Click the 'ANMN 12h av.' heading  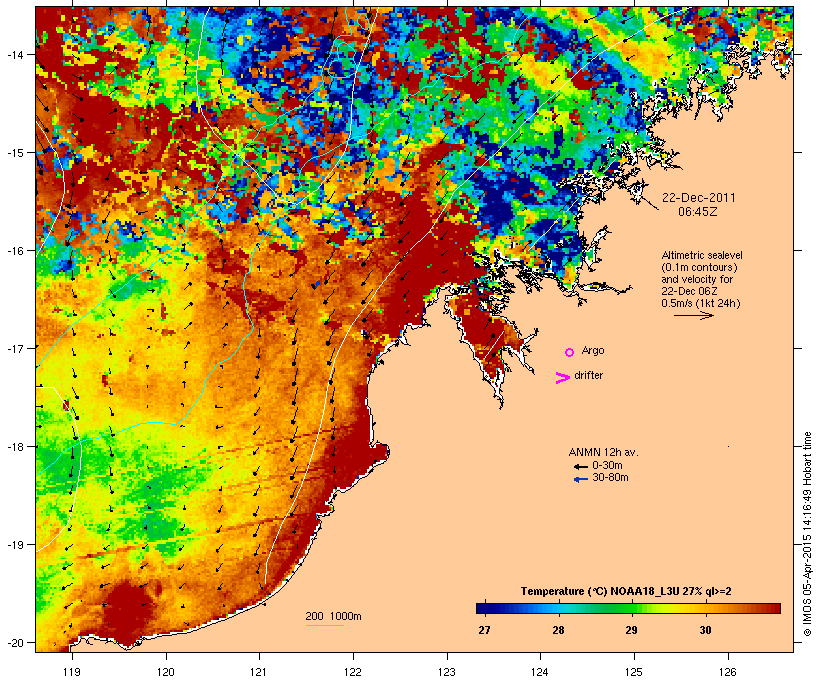point(603,452)
